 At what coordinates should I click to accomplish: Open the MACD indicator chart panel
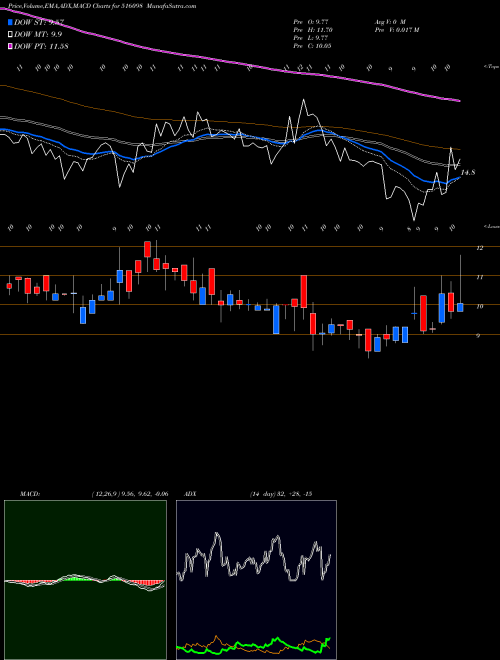85,580
